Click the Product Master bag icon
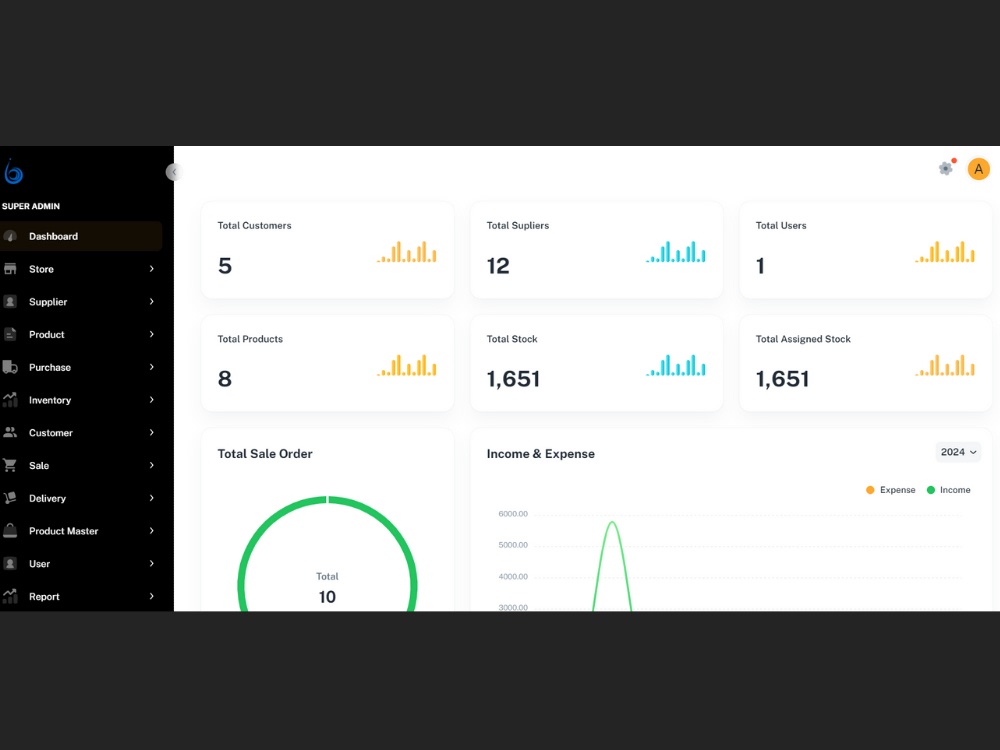Viewport: 1000px width, 750px height. pos(10,531)
